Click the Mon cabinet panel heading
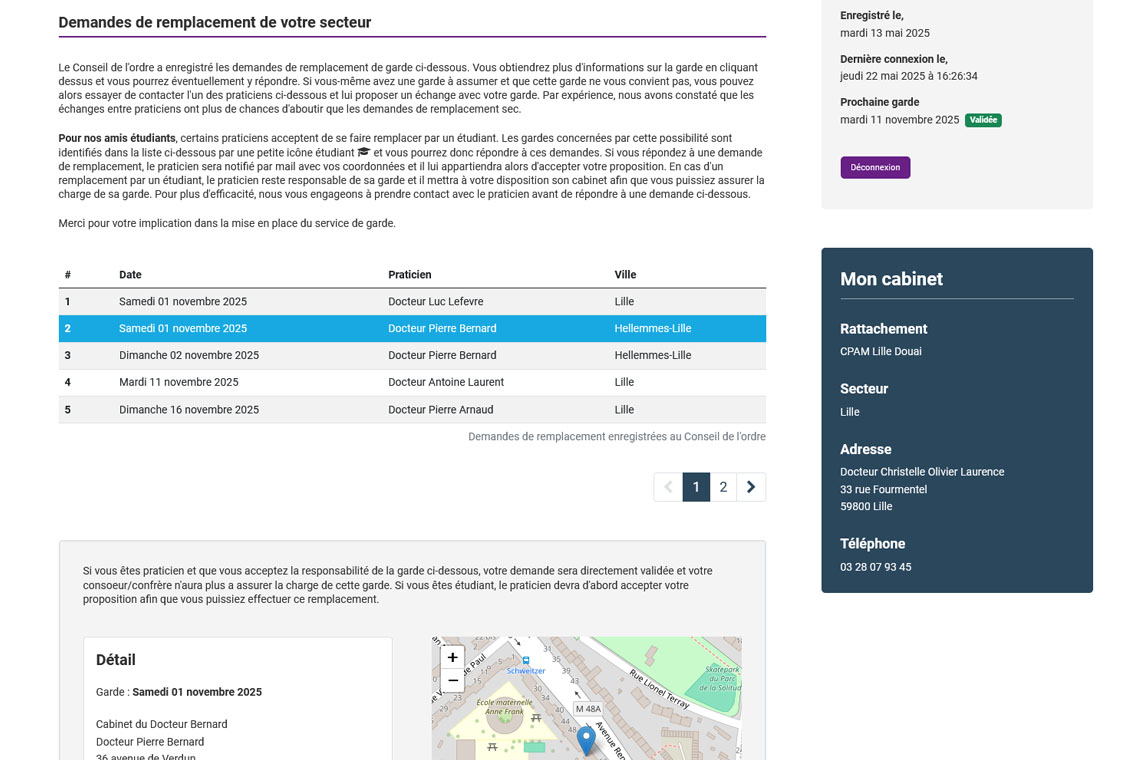The width and height of the screenshot is (1140, 760). pyautogui.click(x=891, y=279)
